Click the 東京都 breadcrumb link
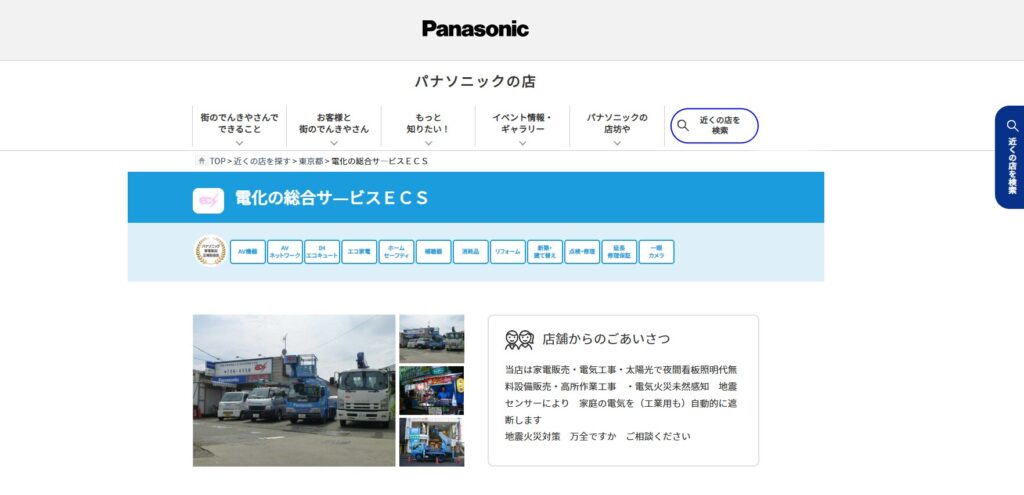 [310, 161]
